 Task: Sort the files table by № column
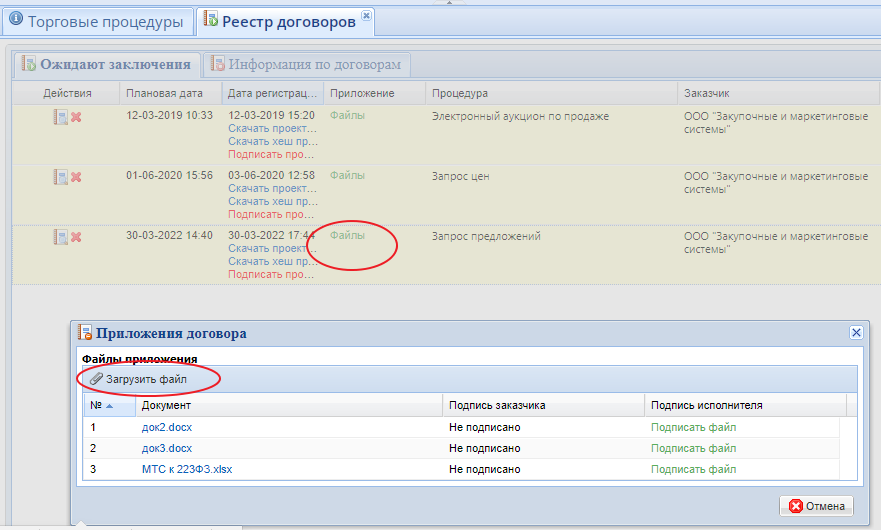click(101, 405)
